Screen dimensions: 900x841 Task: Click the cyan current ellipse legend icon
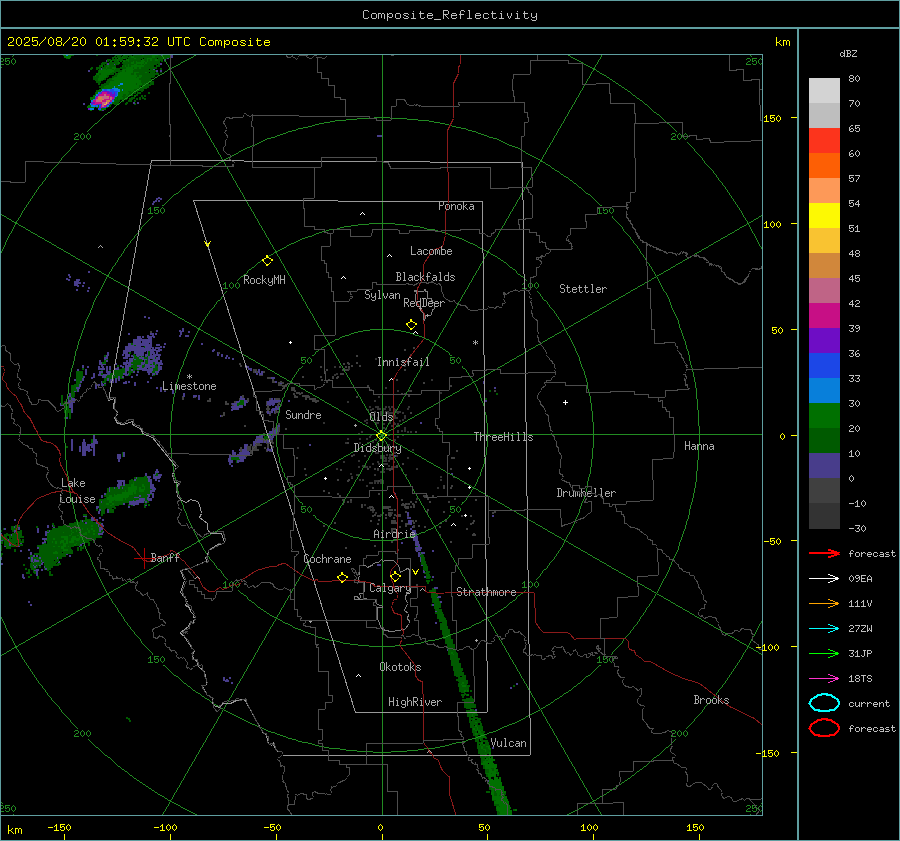tap(824, 703)
